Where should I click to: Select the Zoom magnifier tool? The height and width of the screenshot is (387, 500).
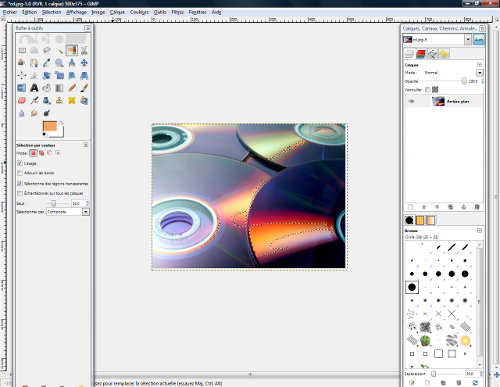[x=59, y=63]
